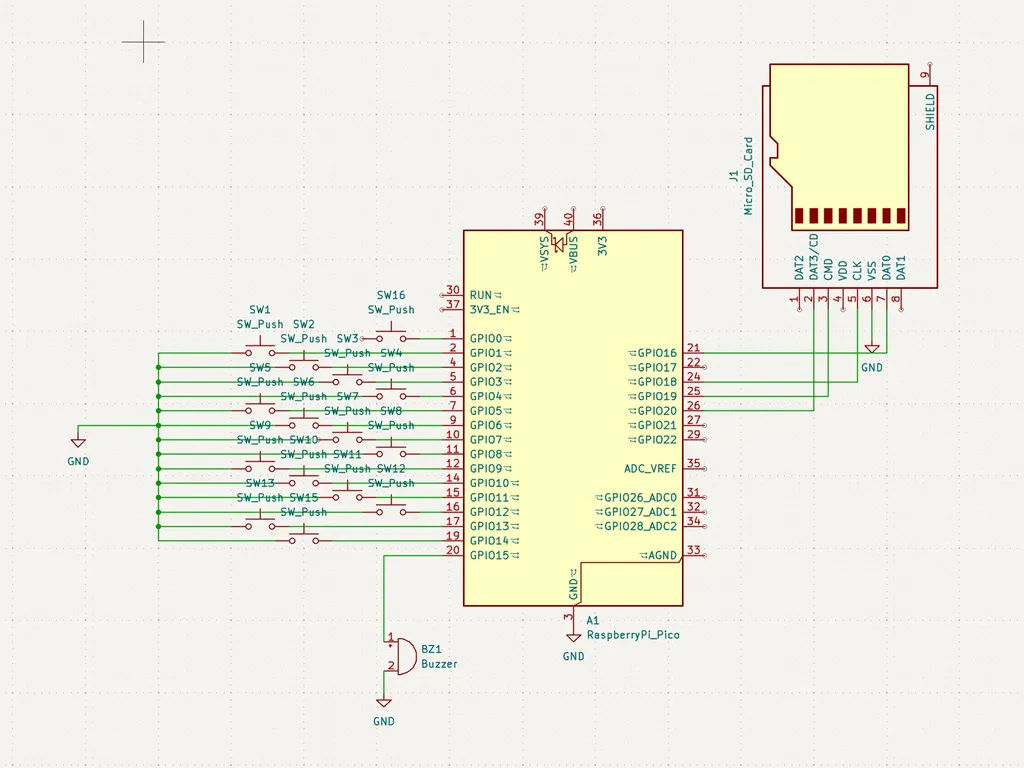The width and height of the screenshot is (1024, 768).
Task: Click the 'GPIO22' pin label
Action: pos(657,440)
